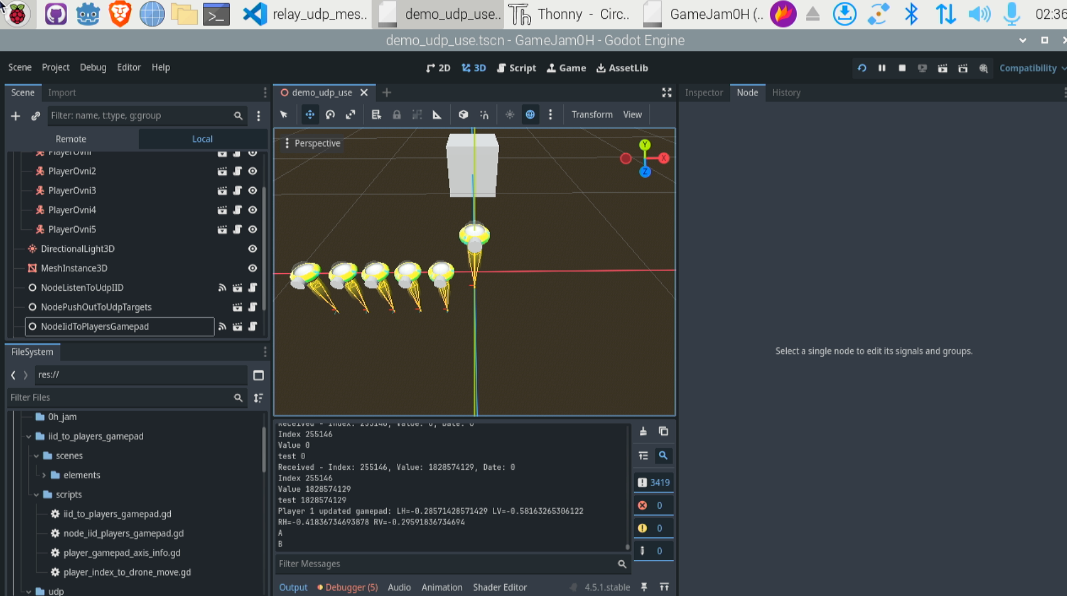Click the Scale mode tool icon
The image size is (1067, 596).
tap(351, 115)
